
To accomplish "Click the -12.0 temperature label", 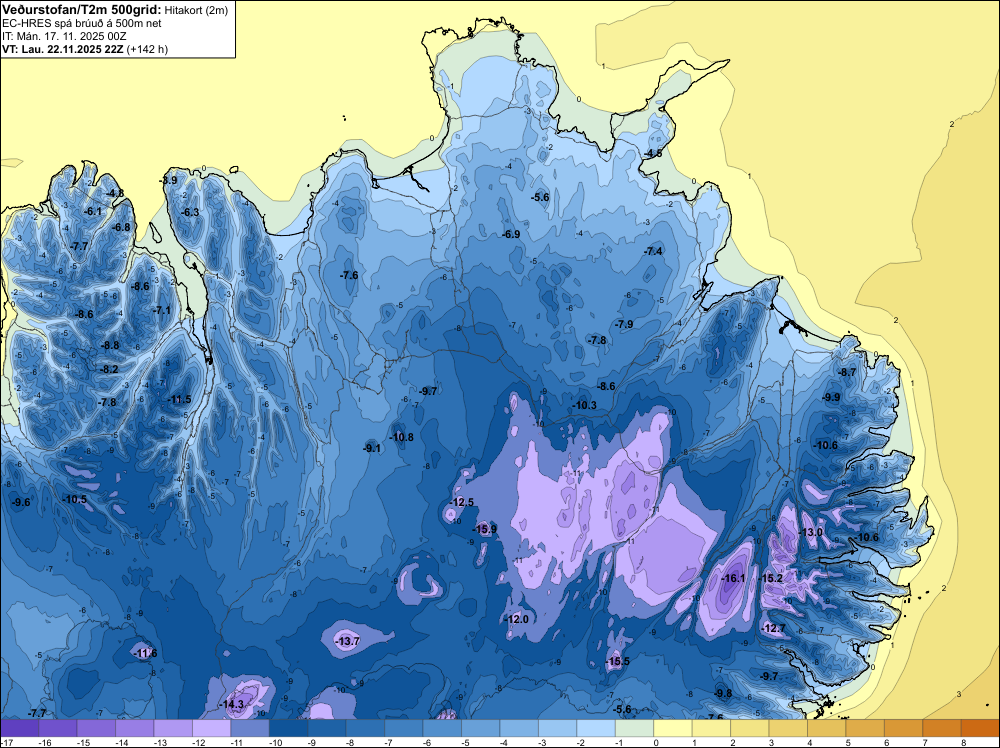I will coord(517,619).
